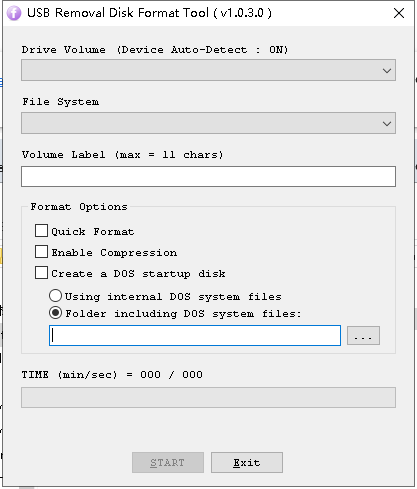Viewport: 417px width, 489px height.
Task: Click the browse "..." folder button
Action: pyautogui.click(x=363, y=335)
